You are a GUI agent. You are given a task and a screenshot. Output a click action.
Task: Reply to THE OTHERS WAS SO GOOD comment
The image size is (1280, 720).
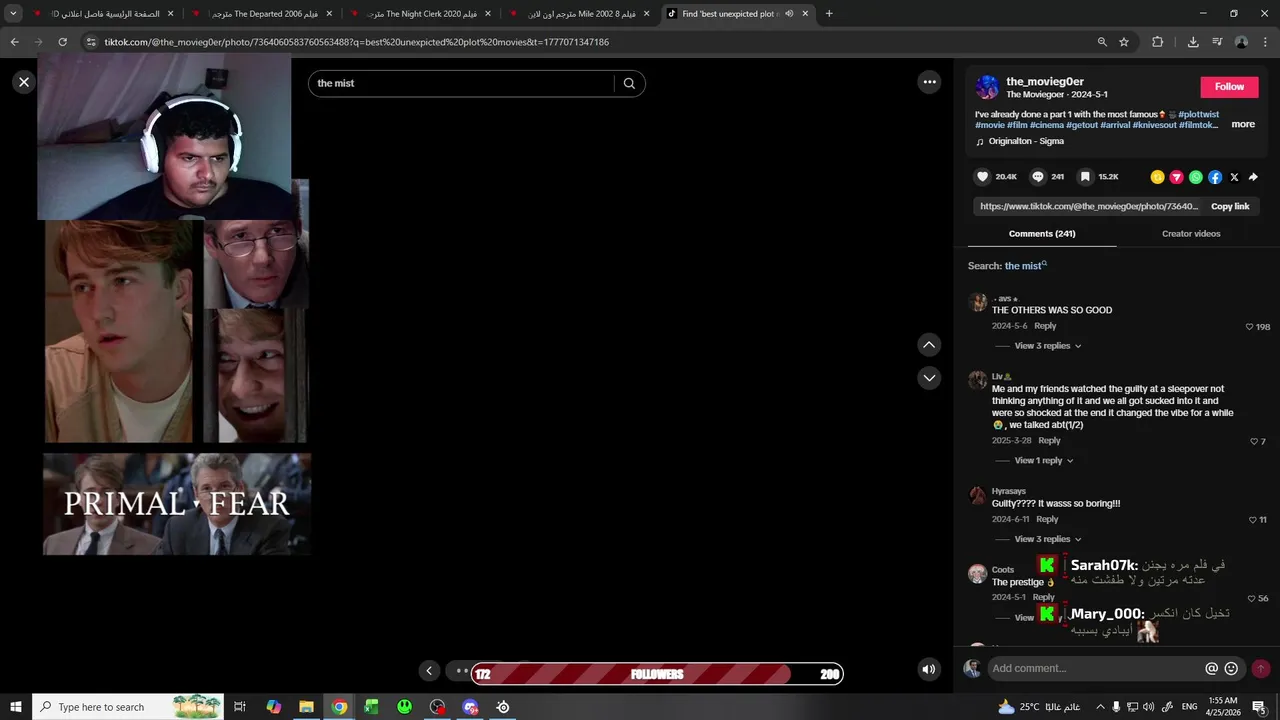point(1045,326)
